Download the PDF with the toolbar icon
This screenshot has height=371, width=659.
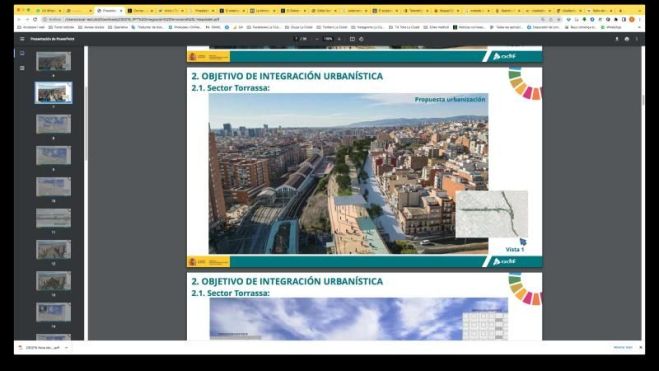tap(617, 39)
